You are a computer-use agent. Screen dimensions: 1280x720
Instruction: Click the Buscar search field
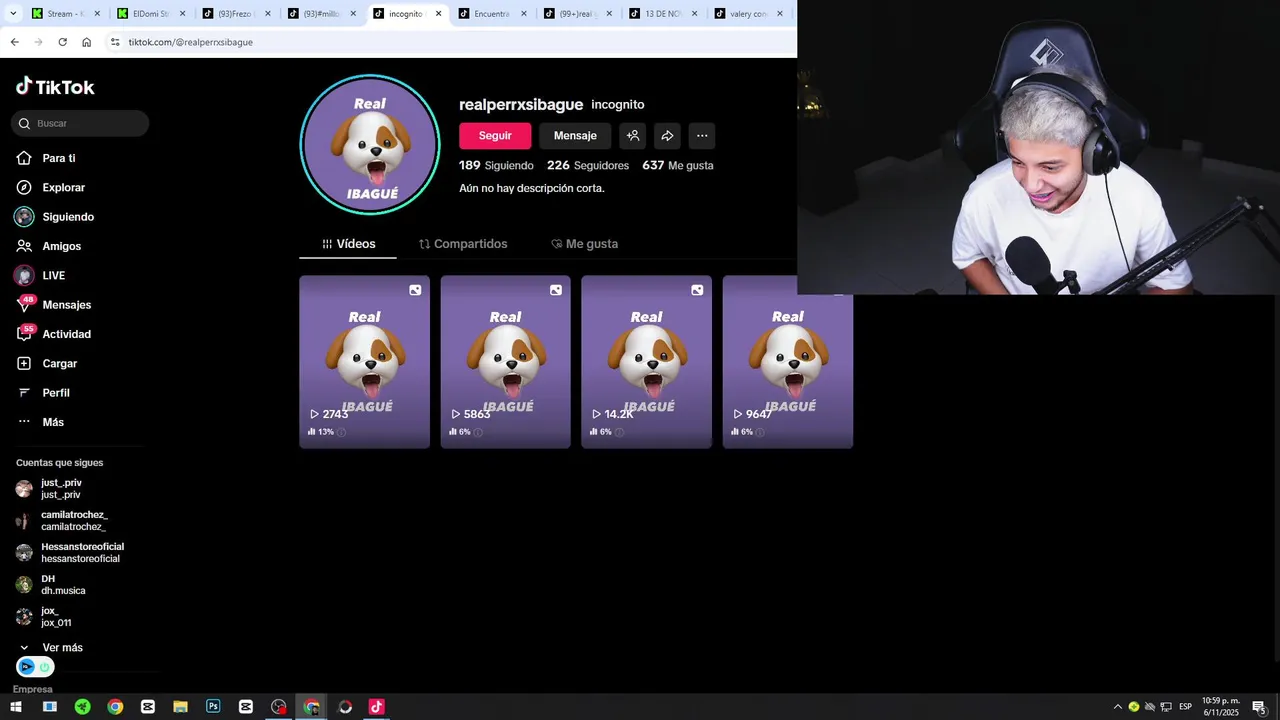click(80, 123)
